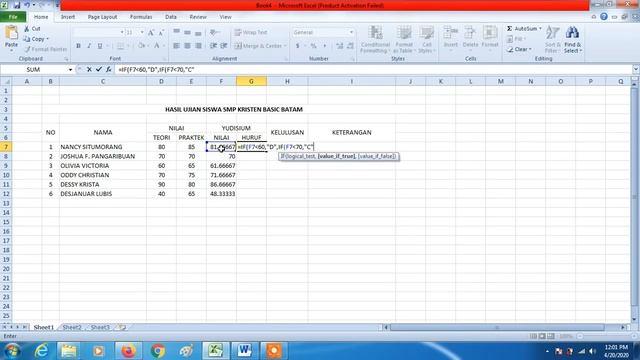This screenshot has height=360, width=640.
Task: Click the Clear button in Editing
Action: (x=519, y=49)
